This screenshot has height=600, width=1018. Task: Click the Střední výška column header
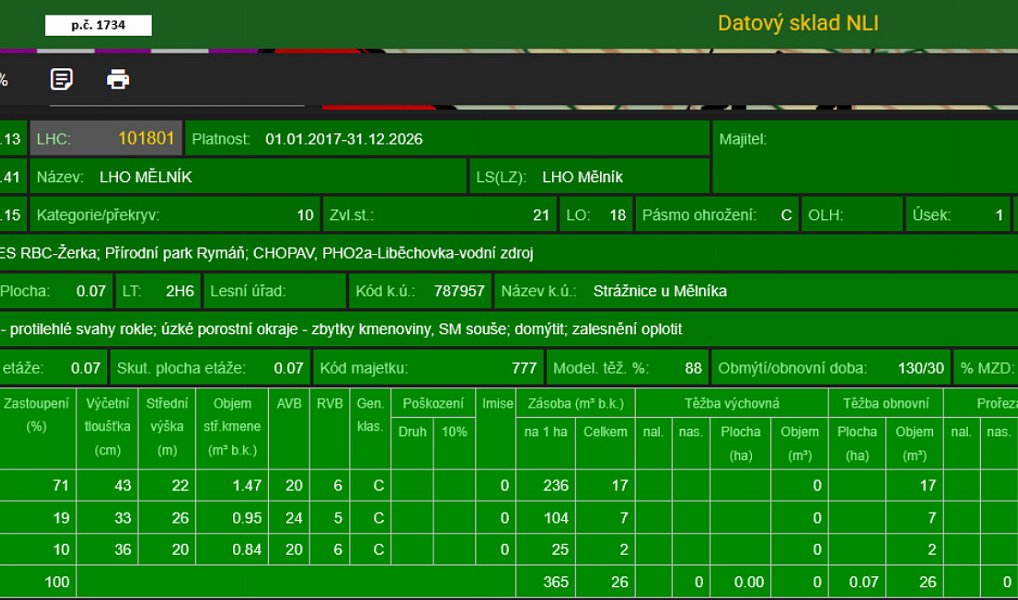167,427
